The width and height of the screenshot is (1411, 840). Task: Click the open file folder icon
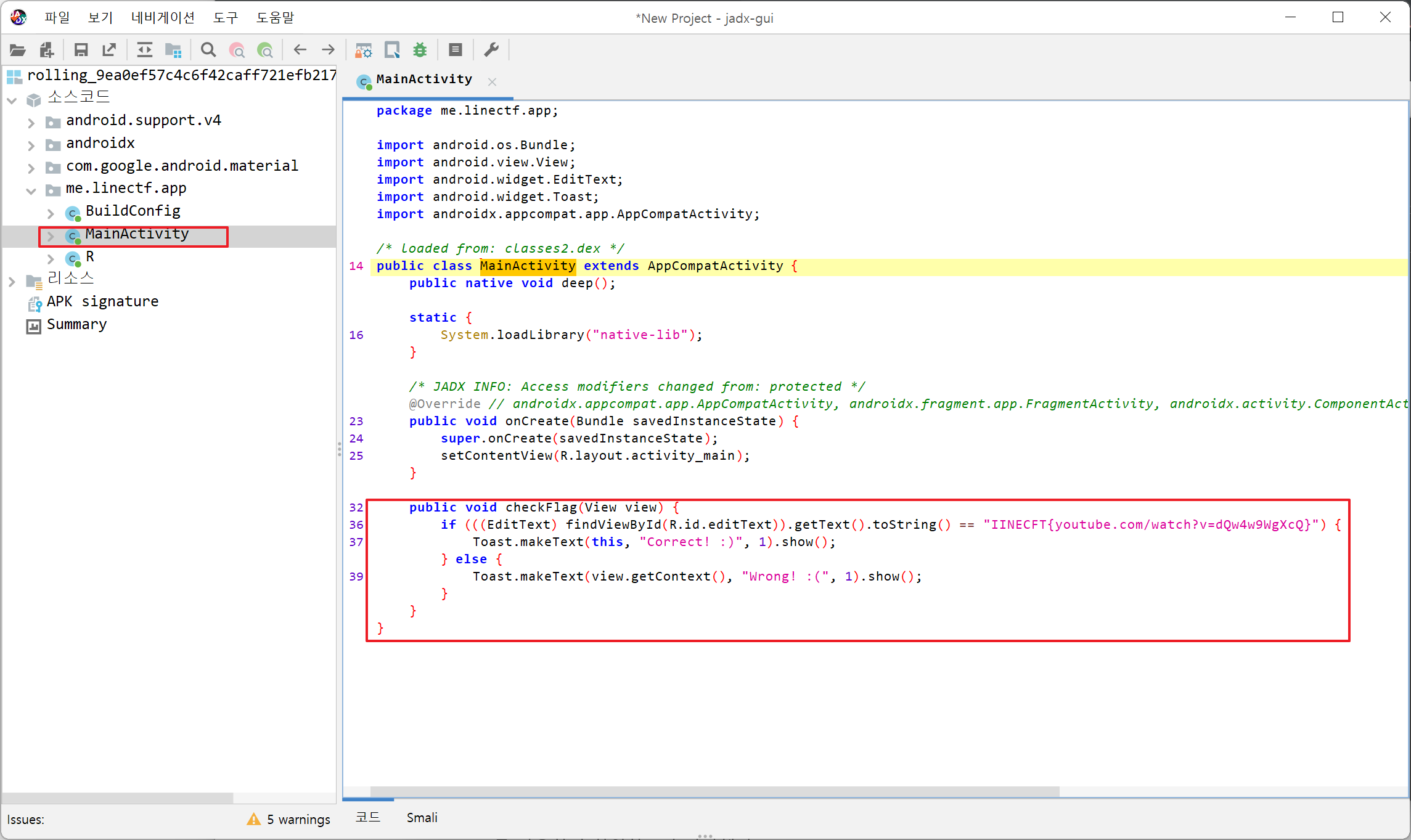18,50
